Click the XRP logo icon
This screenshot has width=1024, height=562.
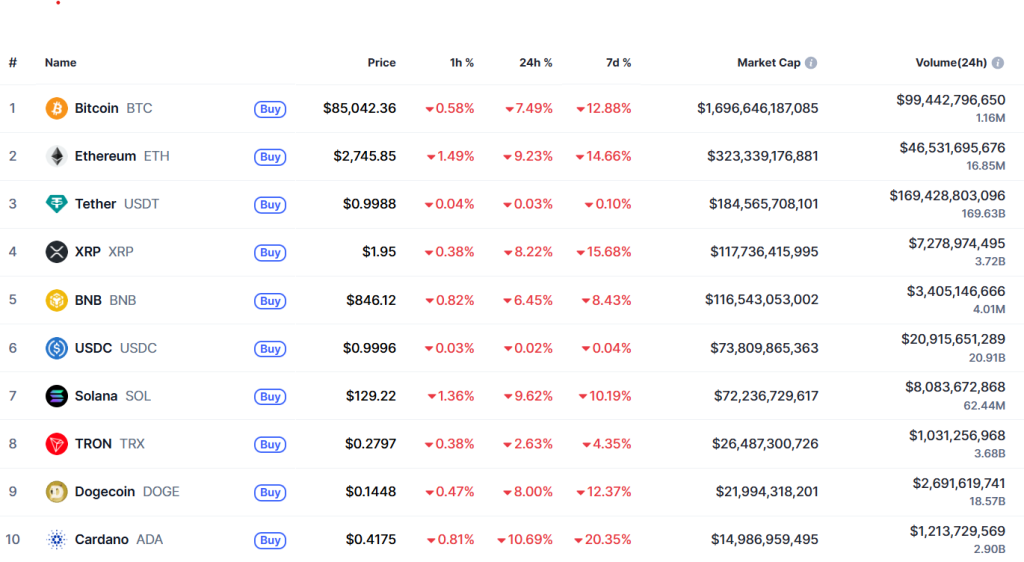pyautogui.click(x=57, y=252)
